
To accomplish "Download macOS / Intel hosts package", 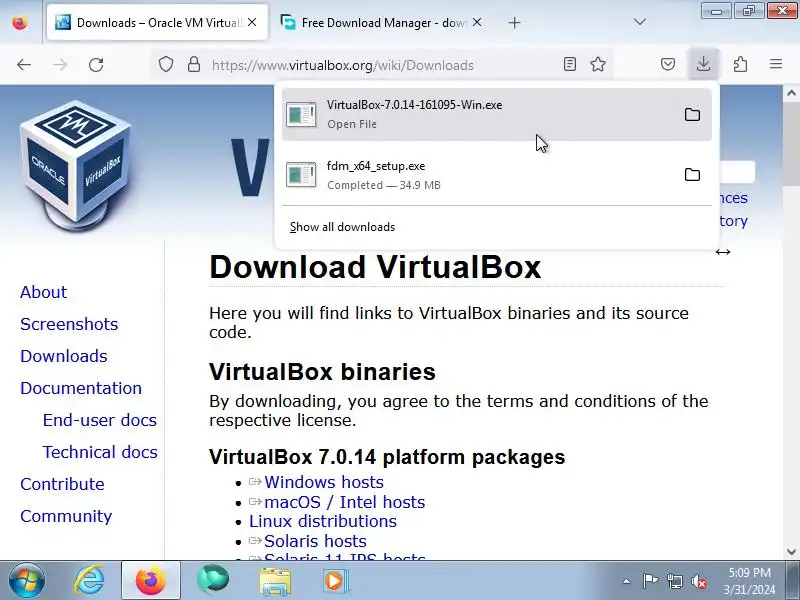I will [344, 502].
